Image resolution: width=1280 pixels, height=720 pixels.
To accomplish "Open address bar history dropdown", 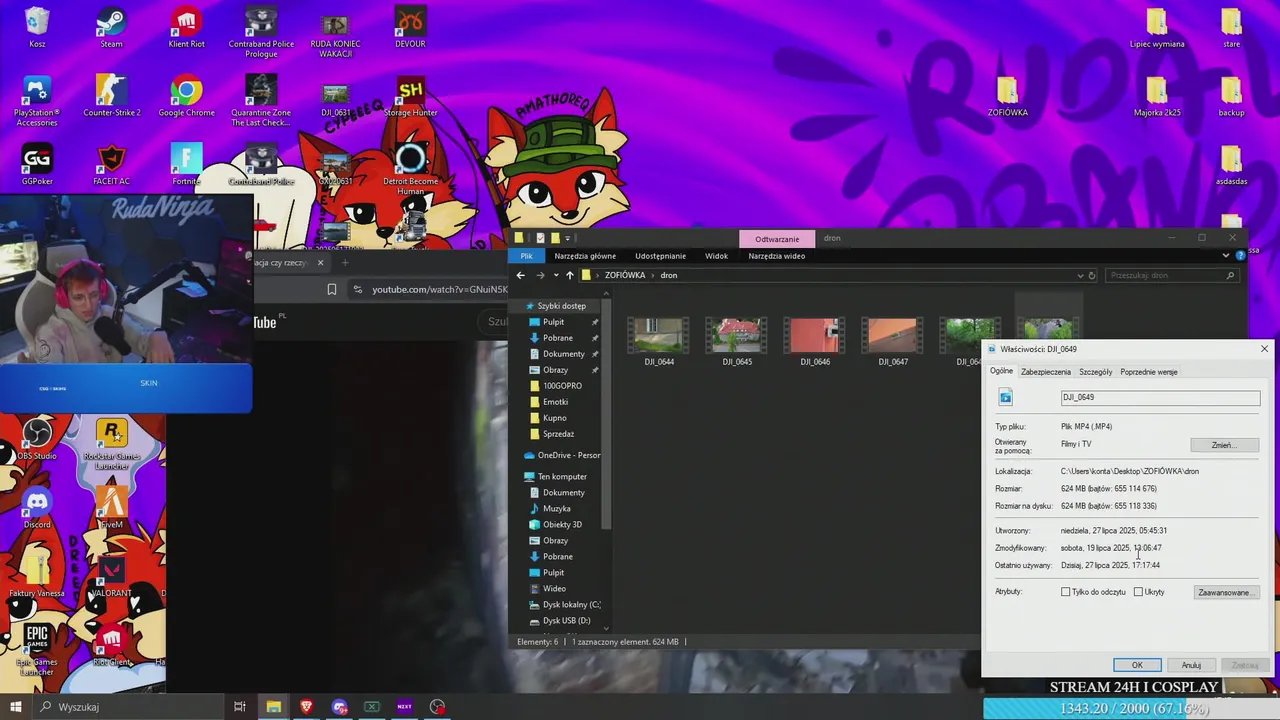I will [x=1080, y=275].
